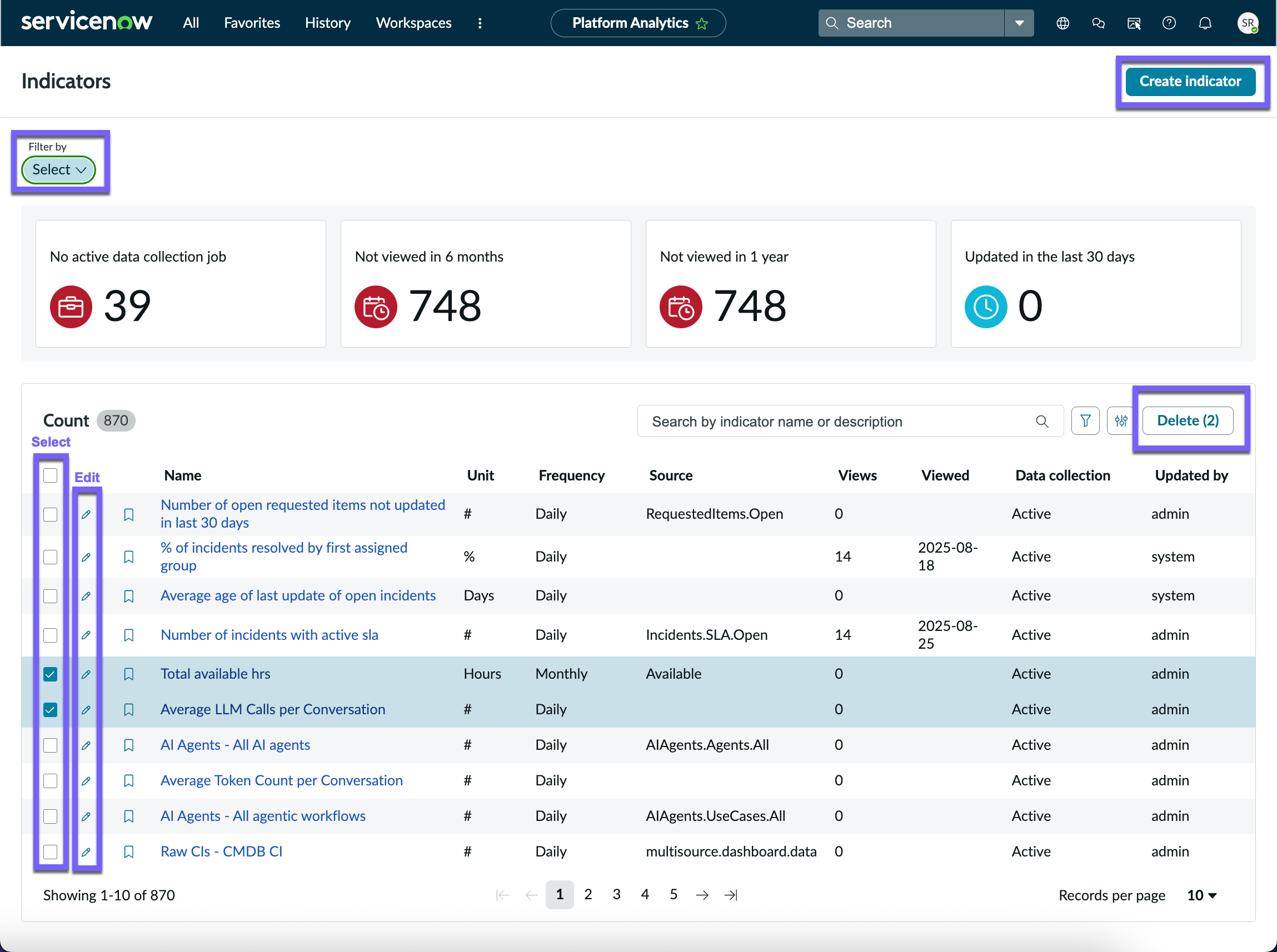Bookmark the % of incidents resolved indicator
This screenshot has width=1277, height=952.
coord(128,557)
